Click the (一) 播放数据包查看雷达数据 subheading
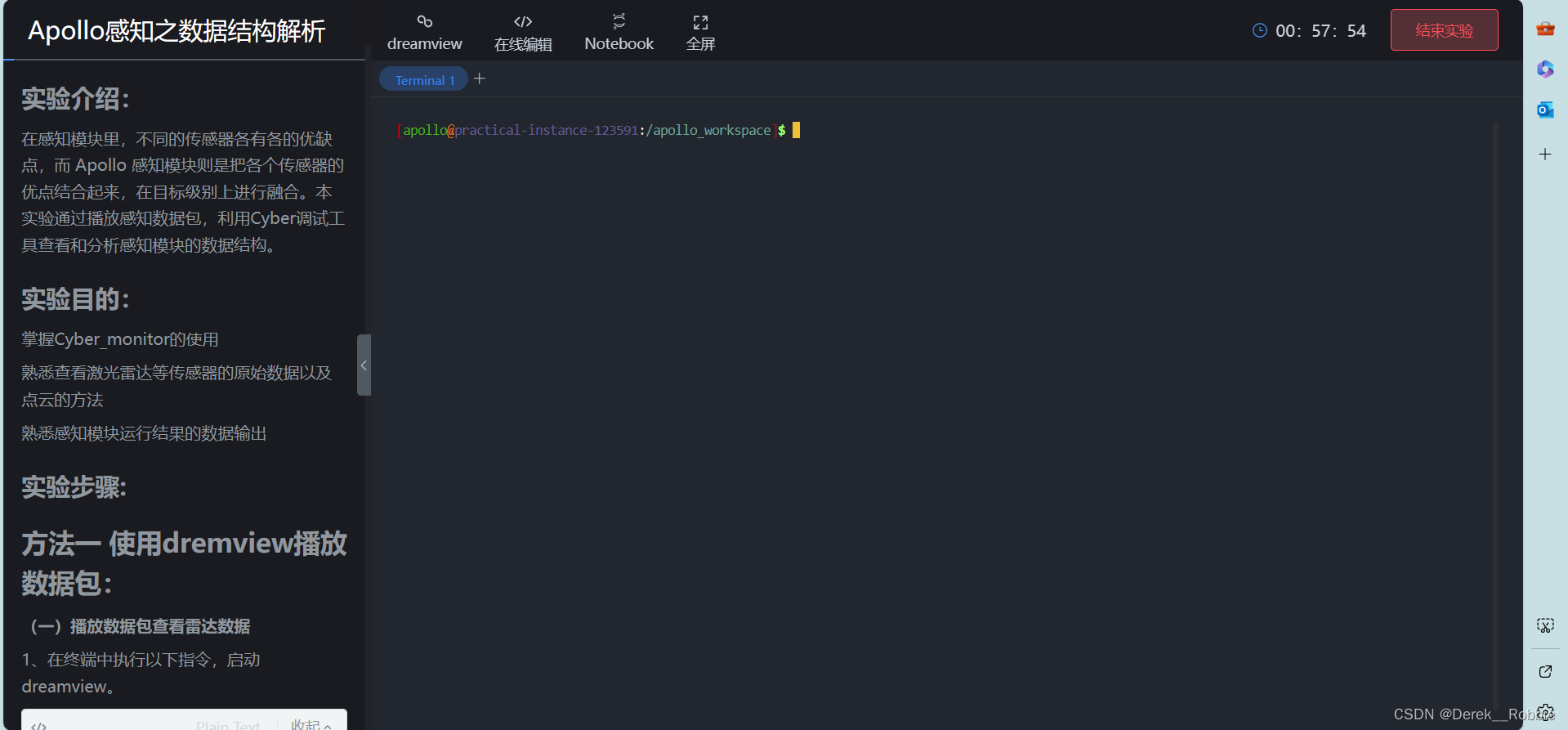Screen dimensions: 1568x730 (140, 626)
